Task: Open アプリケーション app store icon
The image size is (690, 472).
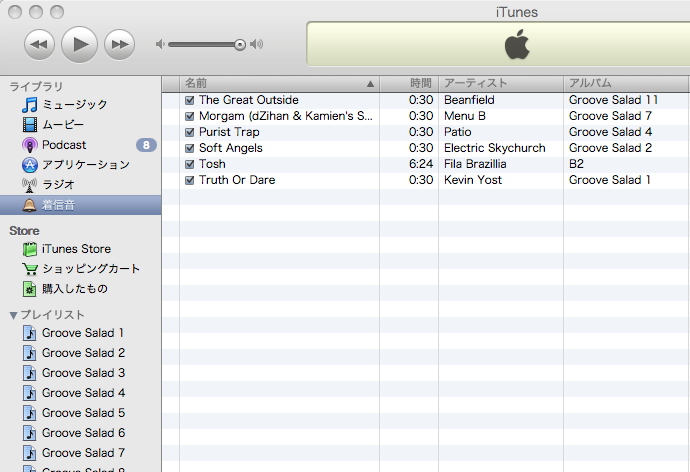Action: 29,165
